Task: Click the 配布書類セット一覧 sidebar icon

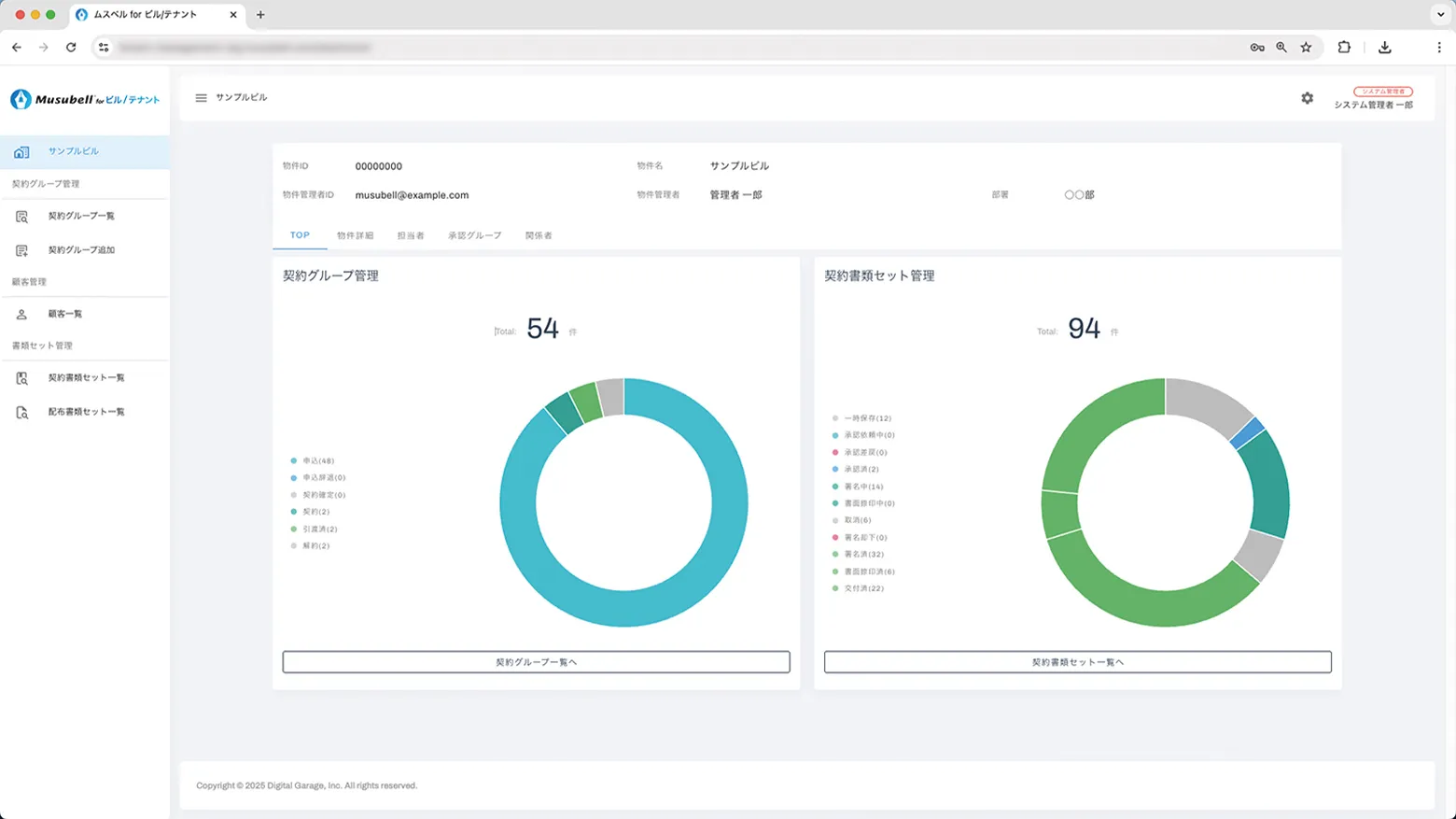Action: click(22, 412)
